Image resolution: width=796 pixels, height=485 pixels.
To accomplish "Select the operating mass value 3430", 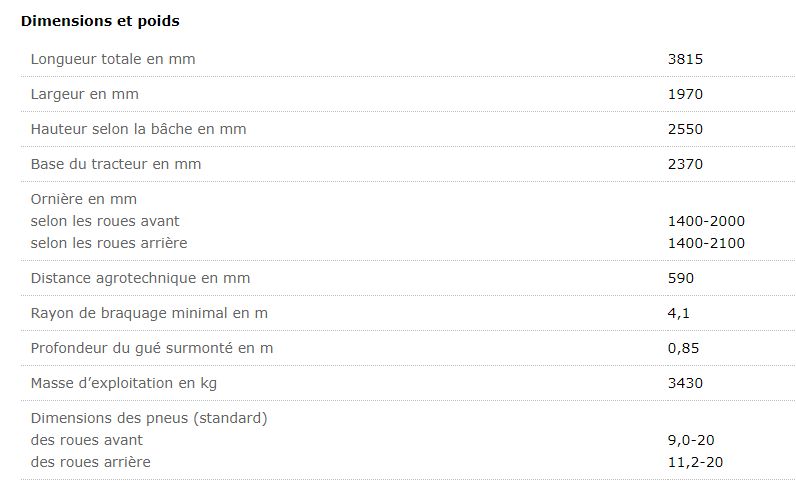I will point(685,383).
